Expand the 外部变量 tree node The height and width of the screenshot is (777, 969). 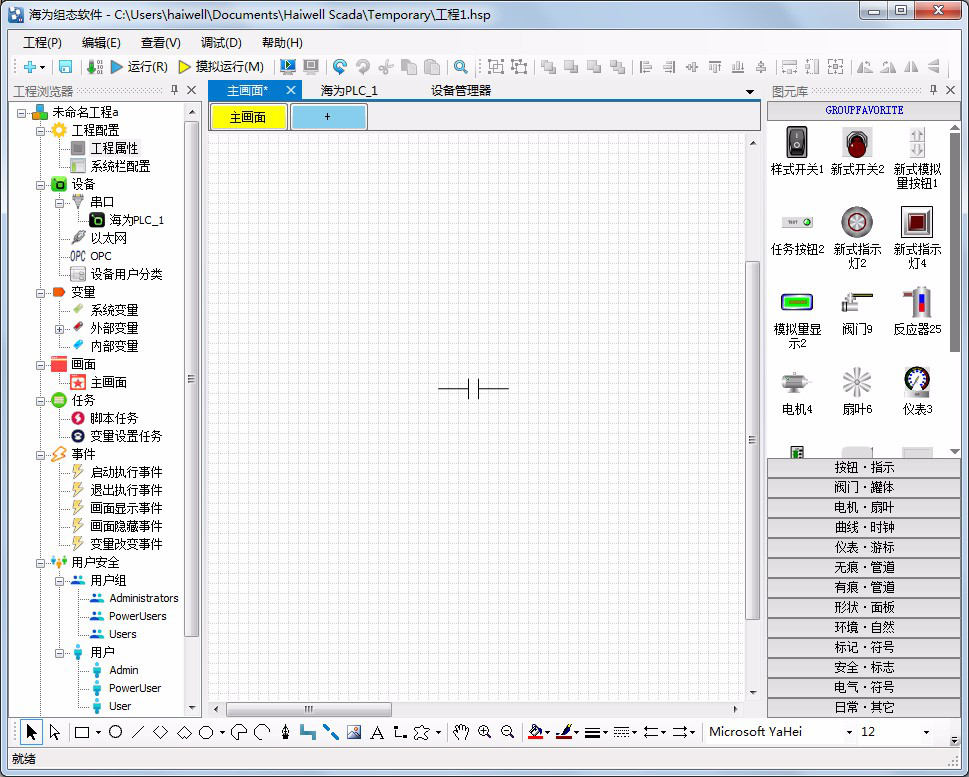click(60, 328)
